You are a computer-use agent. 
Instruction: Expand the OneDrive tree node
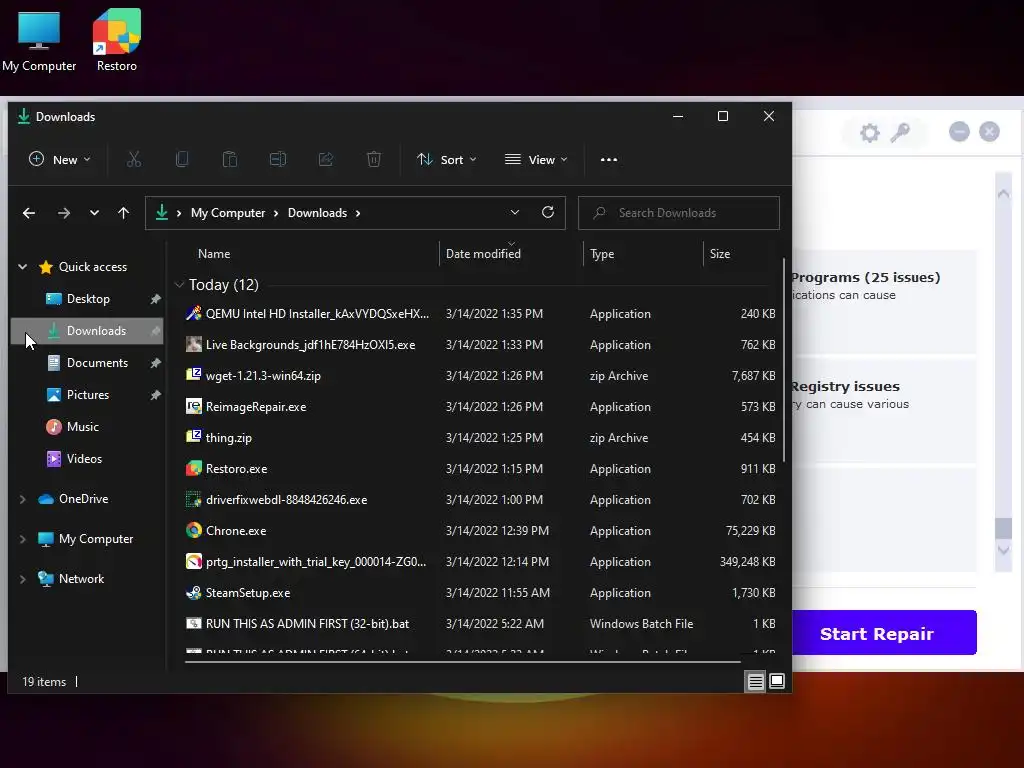(x=23, y=499)
